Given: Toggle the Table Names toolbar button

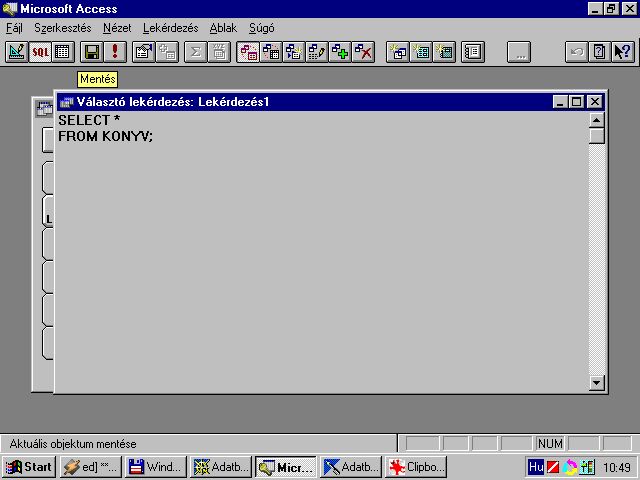Looking at the screenshot, I should point(219,52).
